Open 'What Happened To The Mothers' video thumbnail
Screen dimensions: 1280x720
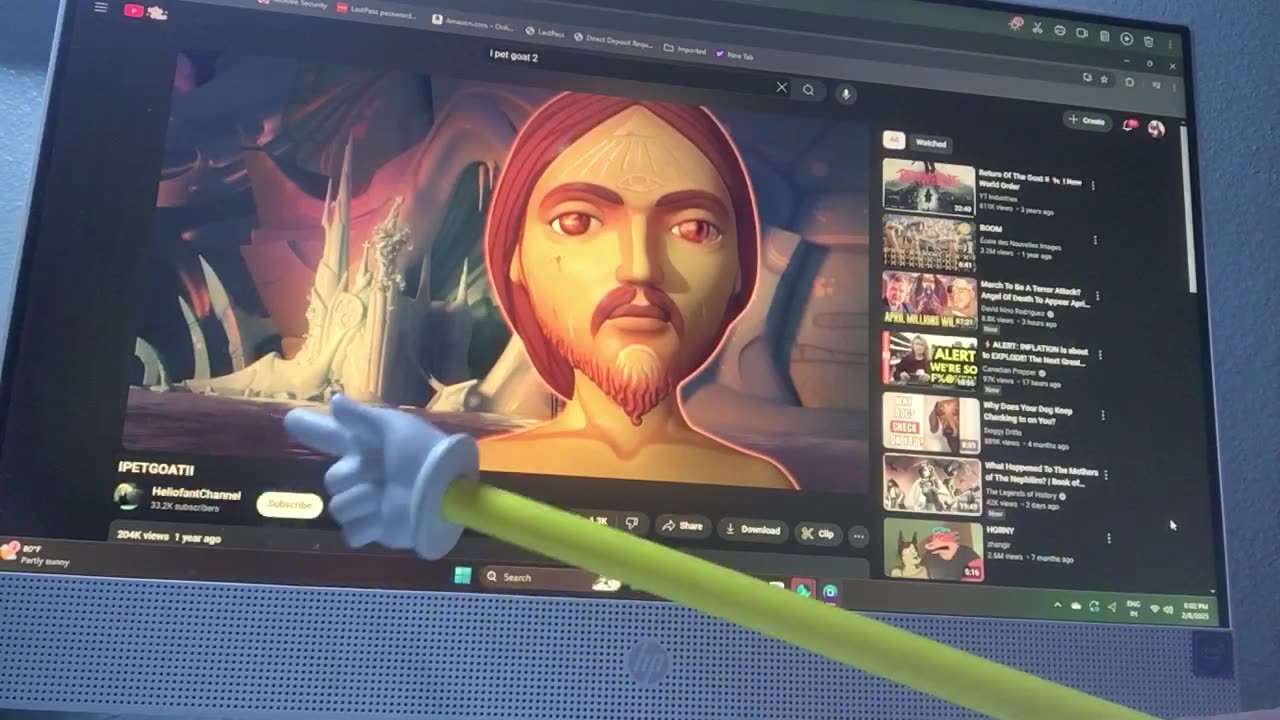pos(932,484)
